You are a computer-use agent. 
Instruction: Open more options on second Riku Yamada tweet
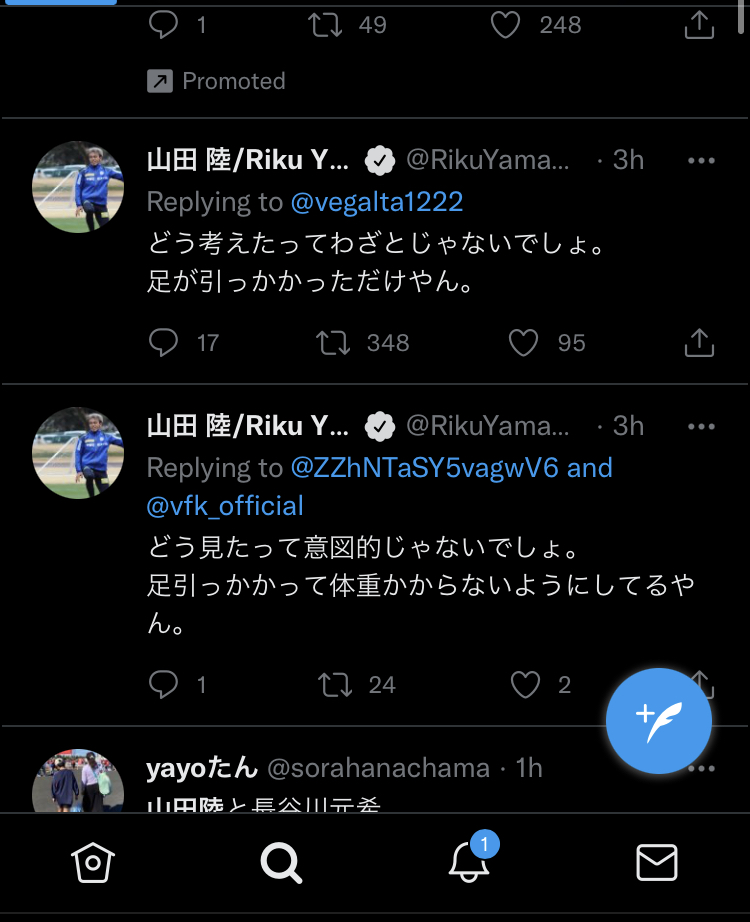coord(701,426)
